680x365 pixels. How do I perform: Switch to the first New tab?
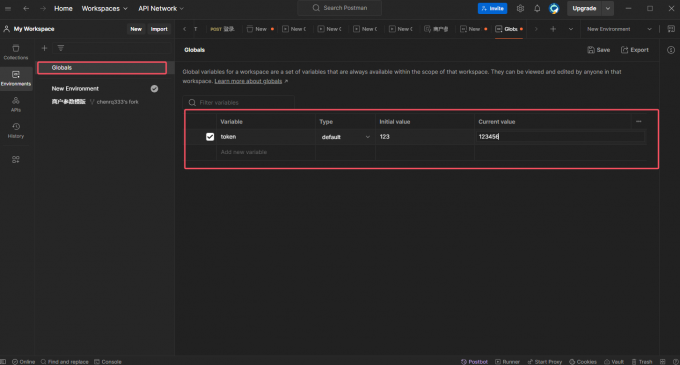[x=260, y=29]
